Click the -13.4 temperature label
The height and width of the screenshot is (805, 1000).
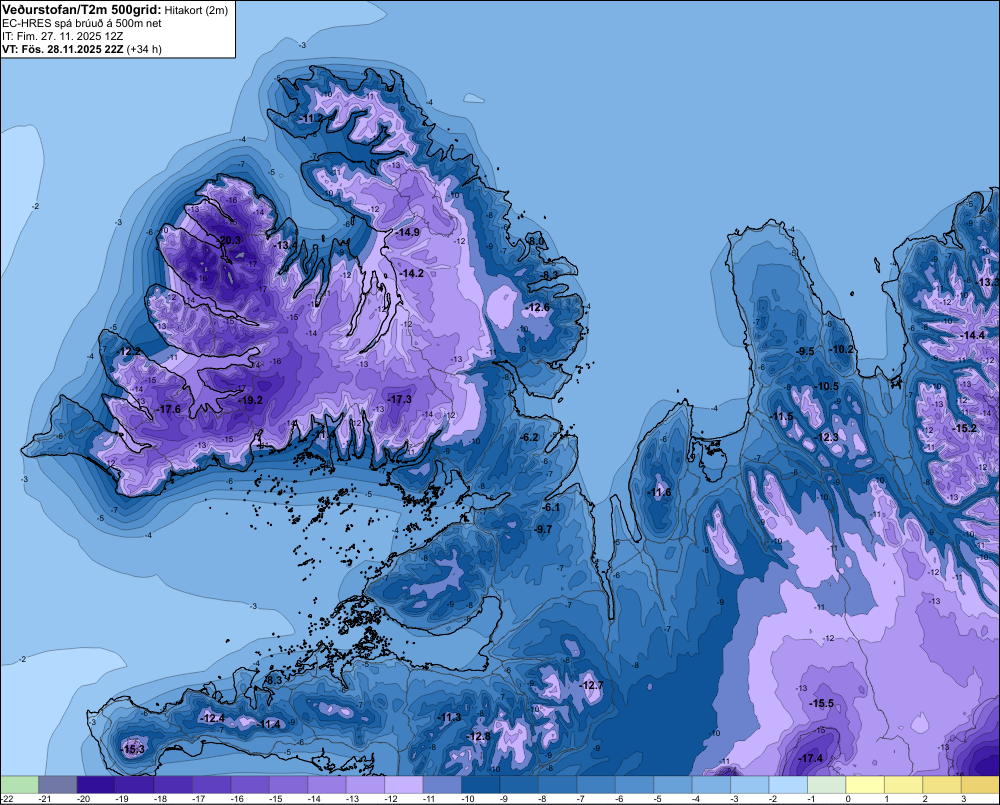click(x=285, y=246)
